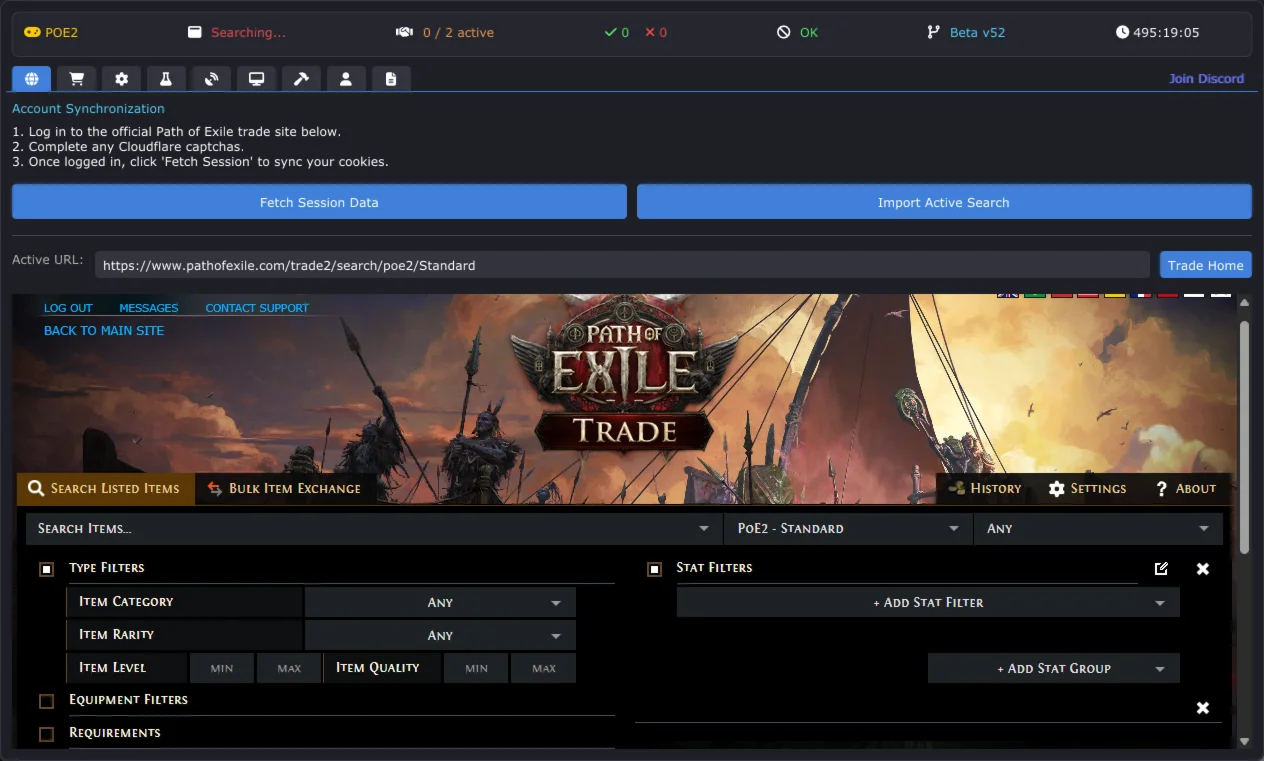Click the vertical scrollbar thumb
This screenshot has width=1264, height=761.
coord(1244,437)
